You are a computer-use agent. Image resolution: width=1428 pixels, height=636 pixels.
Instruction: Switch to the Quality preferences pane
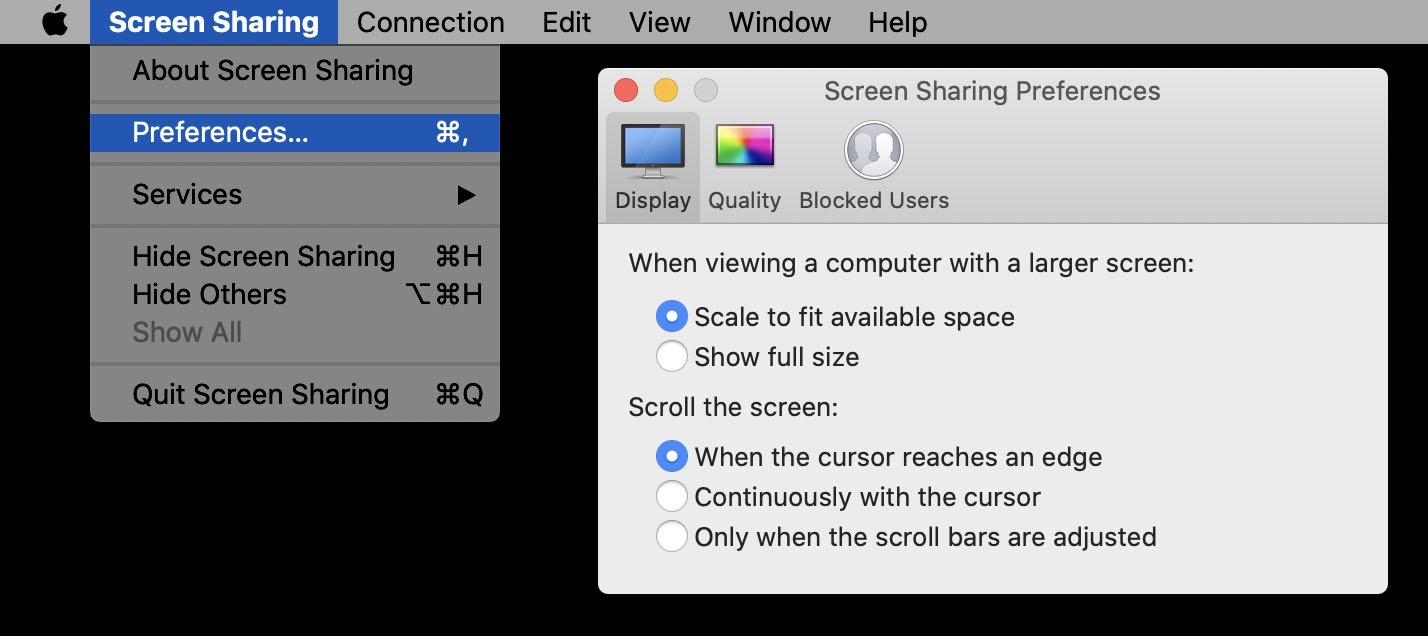[744, 166]
